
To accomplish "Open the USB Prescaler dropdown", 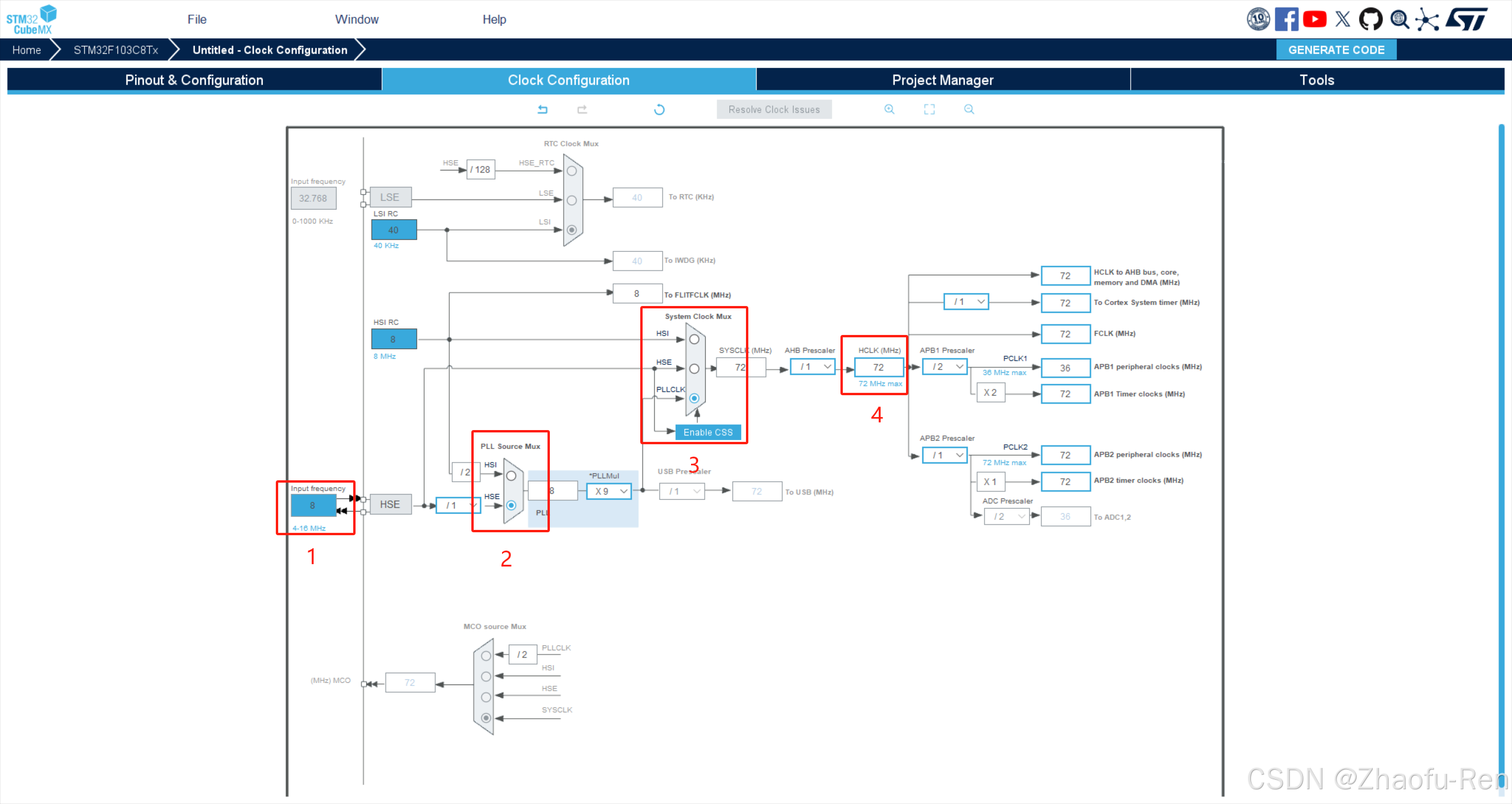I will [x=682, y=491].
